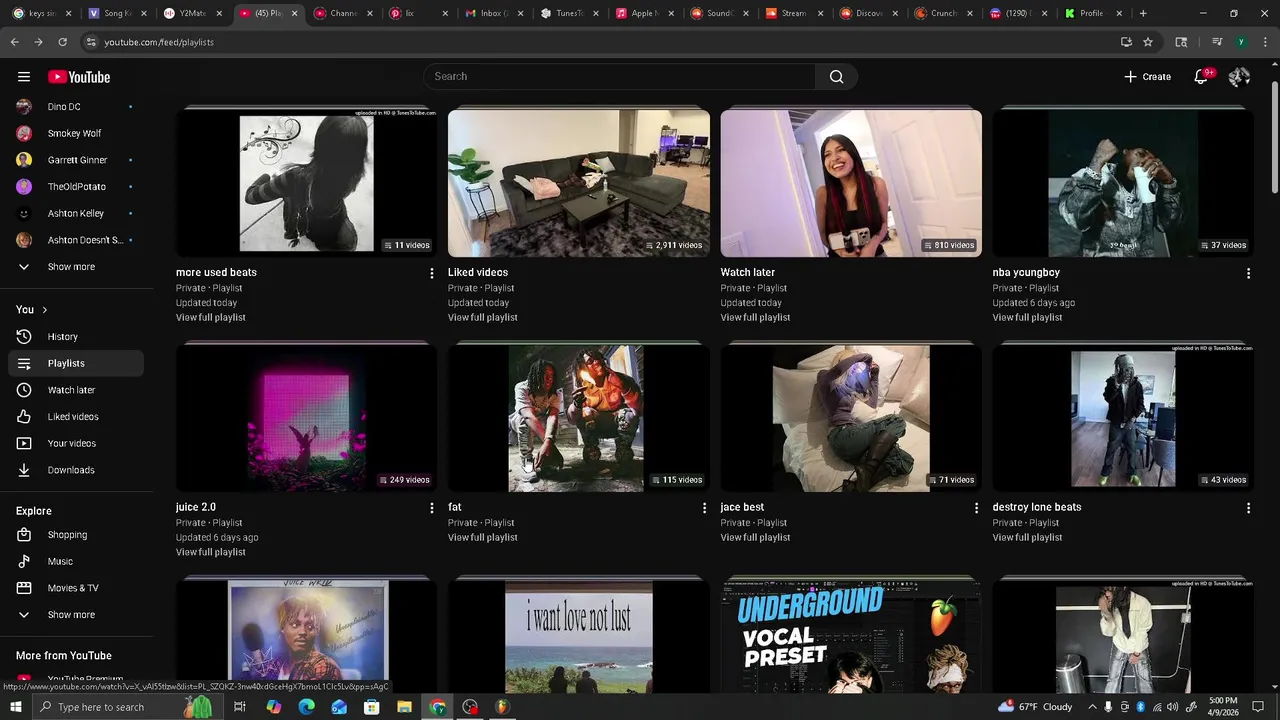
Task: Open Downloads in the sidebar
Action: pos(76,470)
